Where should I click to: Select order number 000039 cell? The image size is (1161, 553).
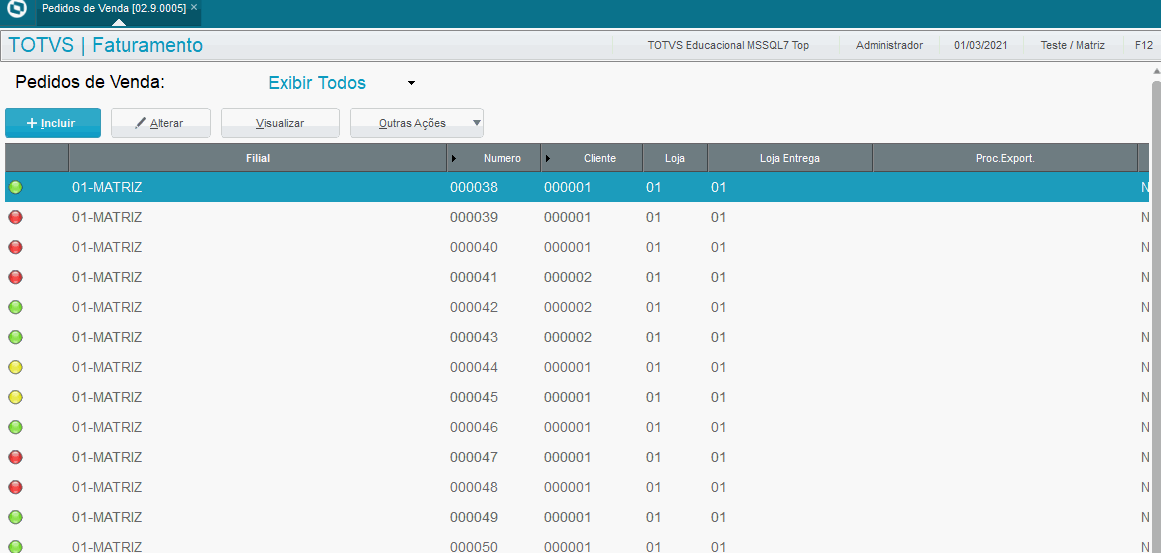[474, 218]
